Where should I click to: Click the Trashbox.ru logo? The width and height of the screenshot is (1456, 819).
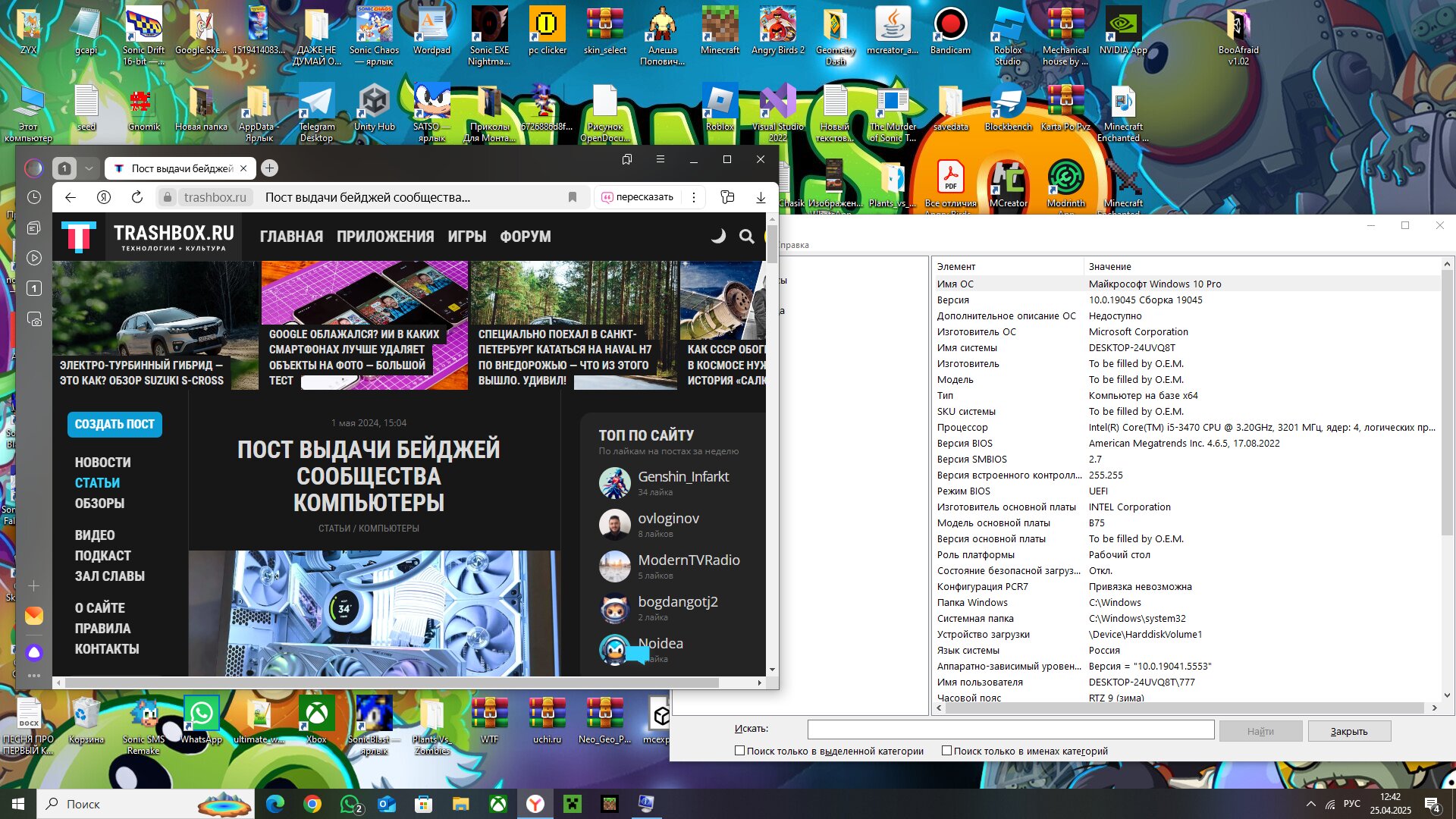[148, 237]
